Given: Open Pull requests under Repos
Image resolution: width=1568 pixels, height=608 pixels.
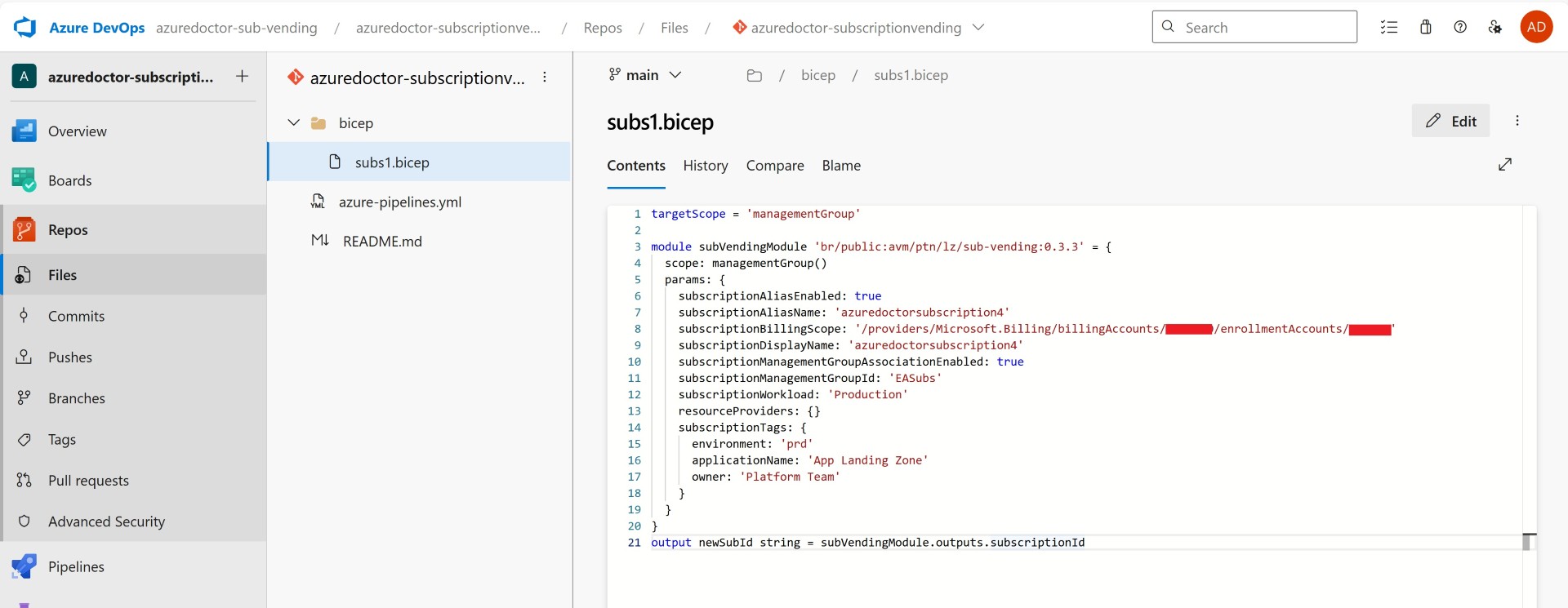Looking at the screenshot, I should click(134, 481).
